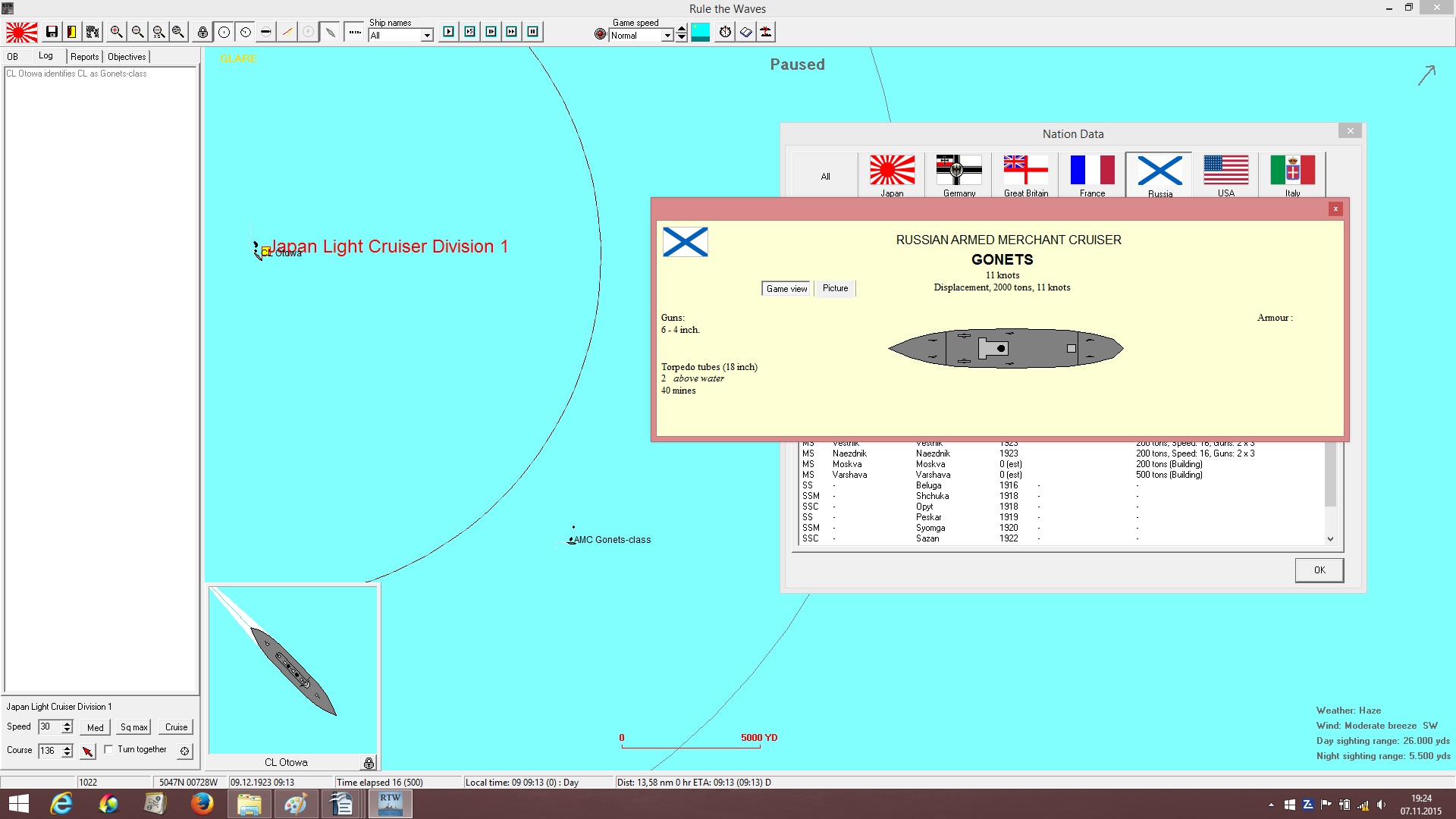
Task: Click the x5 zoom magnifier icon
Action: click(x=158, y=32)
